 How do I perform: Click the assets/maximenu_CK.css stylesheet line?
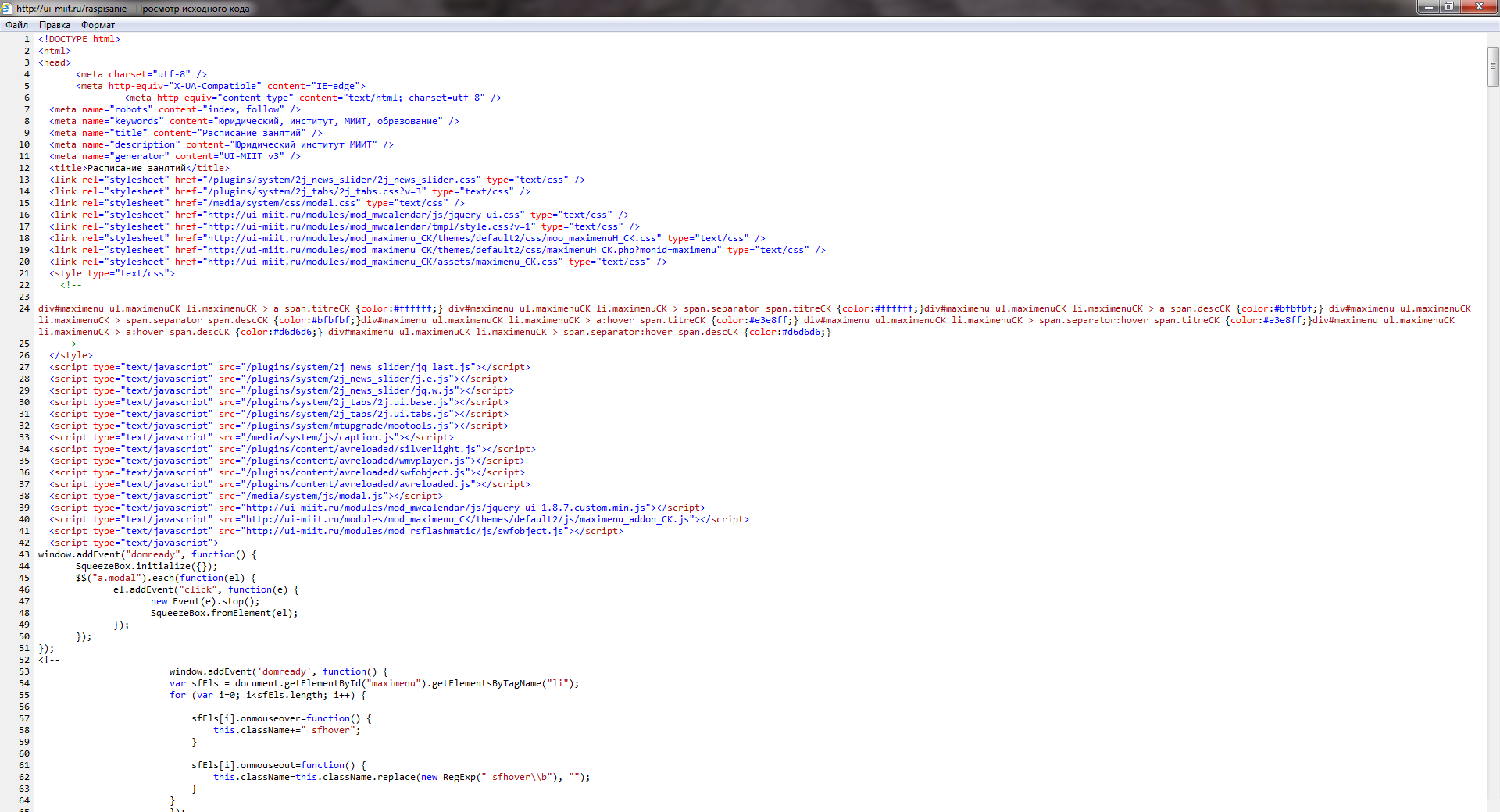coord(358,262)
